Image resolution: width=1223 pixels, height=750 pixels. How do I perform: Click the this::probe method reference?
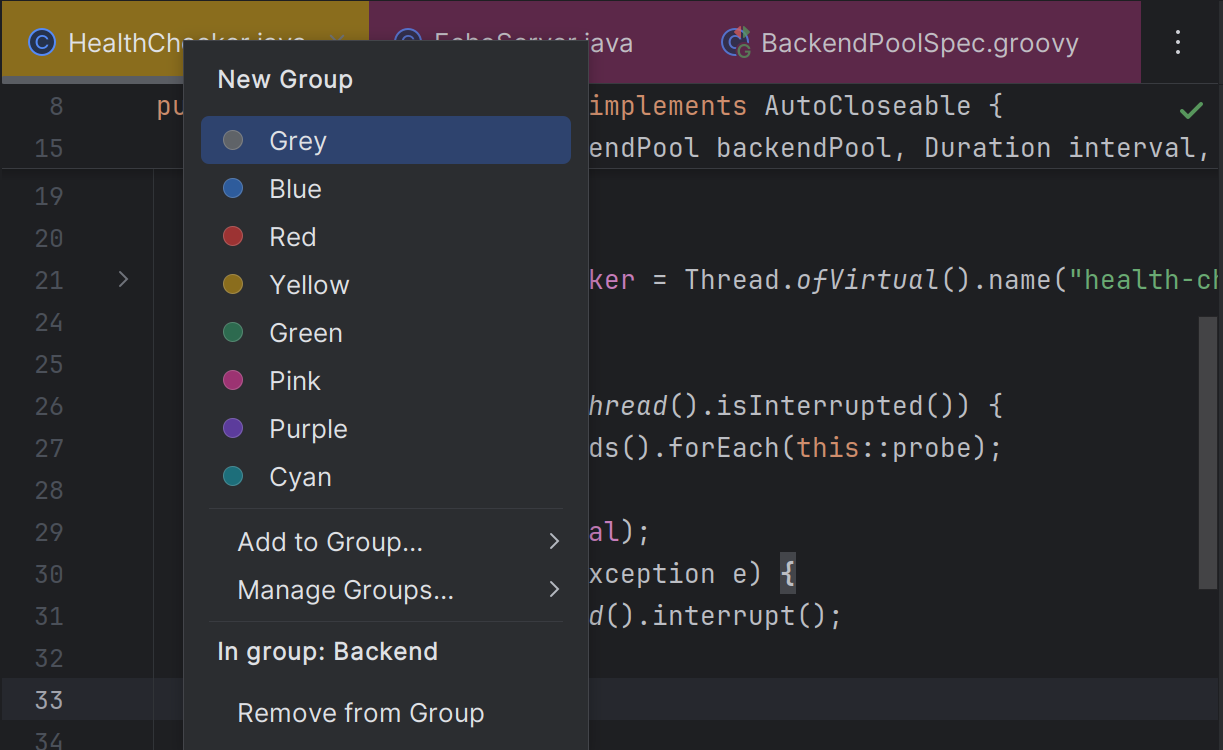[884, 448]
